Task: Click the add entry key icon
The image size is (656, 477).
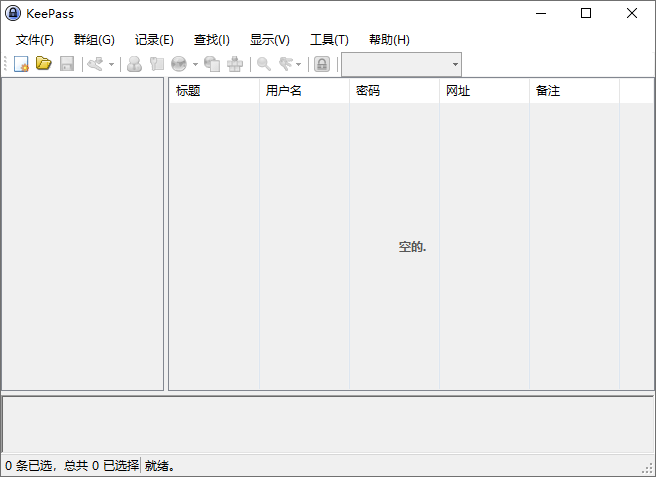Action: [x=96, y=64]
